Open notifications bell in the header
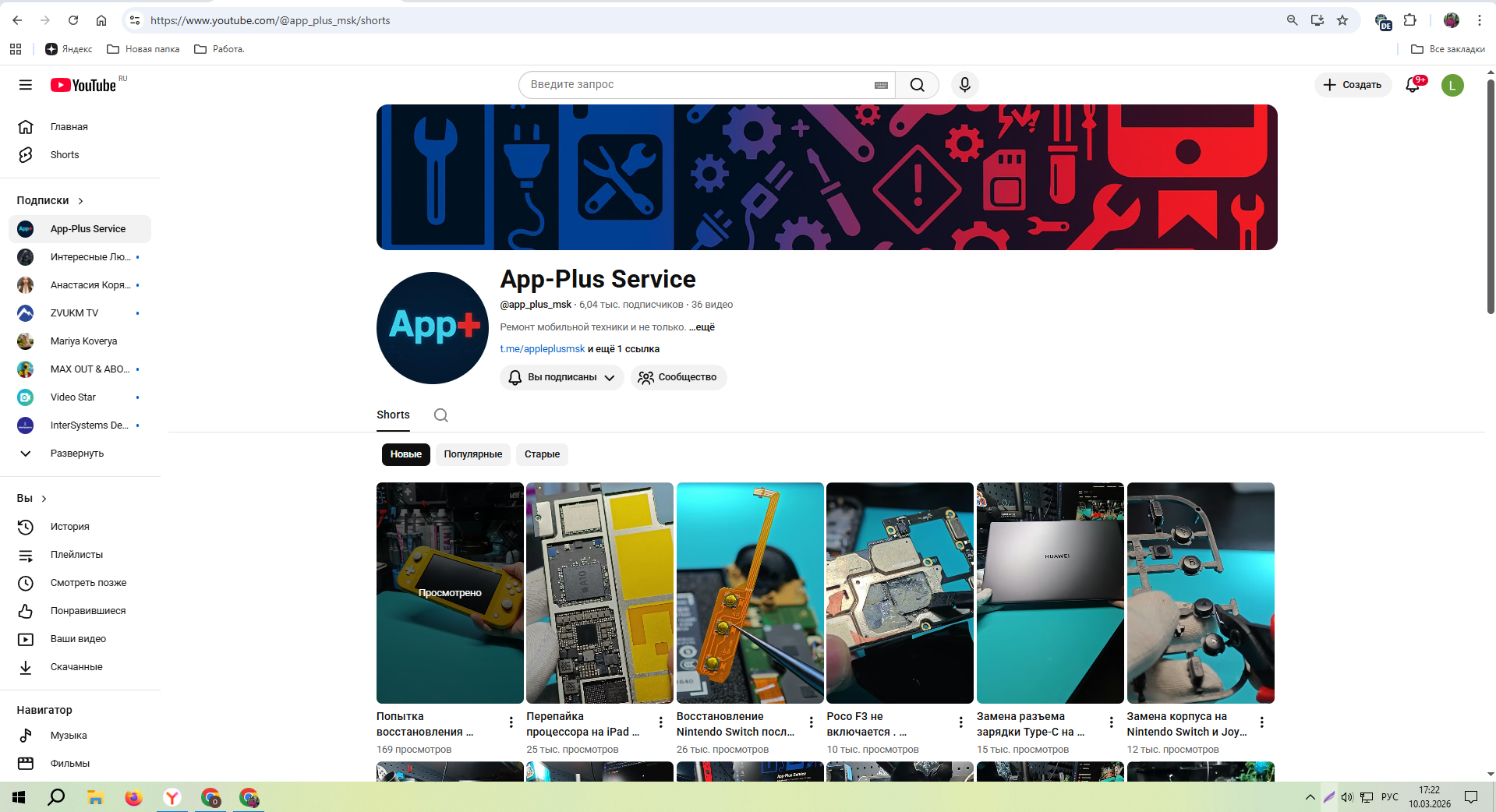This screenshot has width=1496, height=812. coord(1413,85)
